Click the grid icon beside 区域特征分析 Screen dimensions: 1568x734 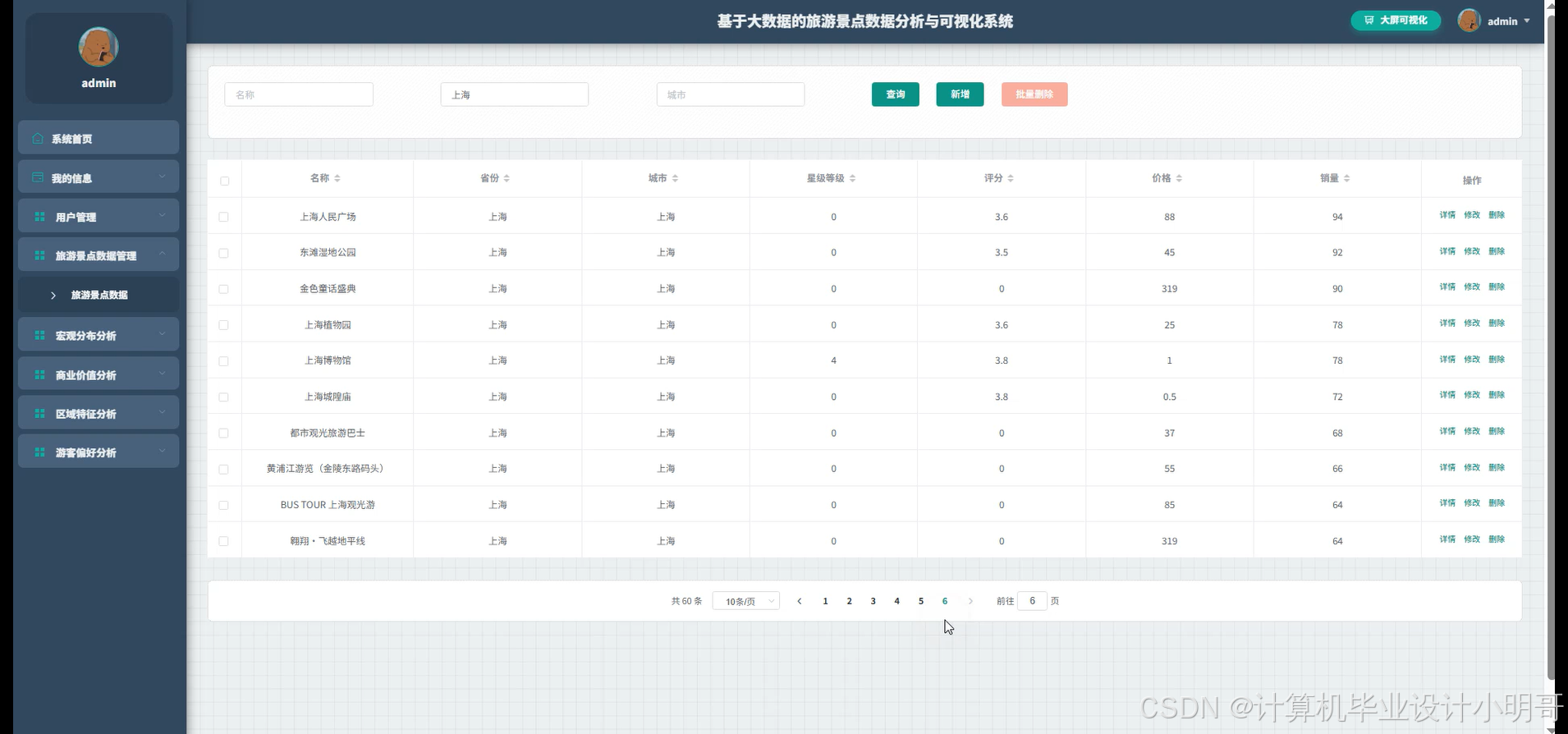click(x=39, y=413)
